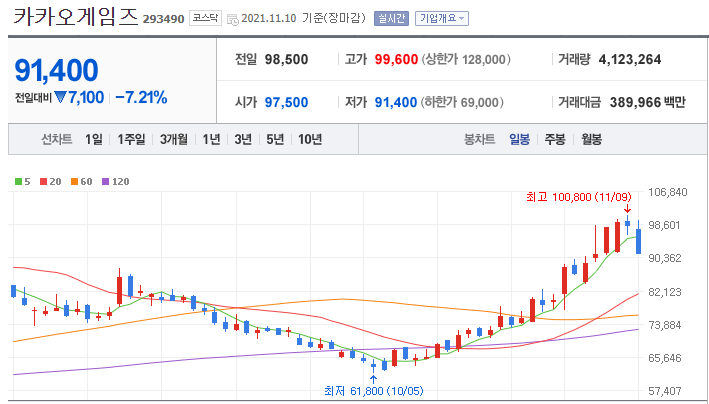Viewport: 709px width, 404px height.
Task: Click the 90,362 y-axis label
Action: [664, 258]
